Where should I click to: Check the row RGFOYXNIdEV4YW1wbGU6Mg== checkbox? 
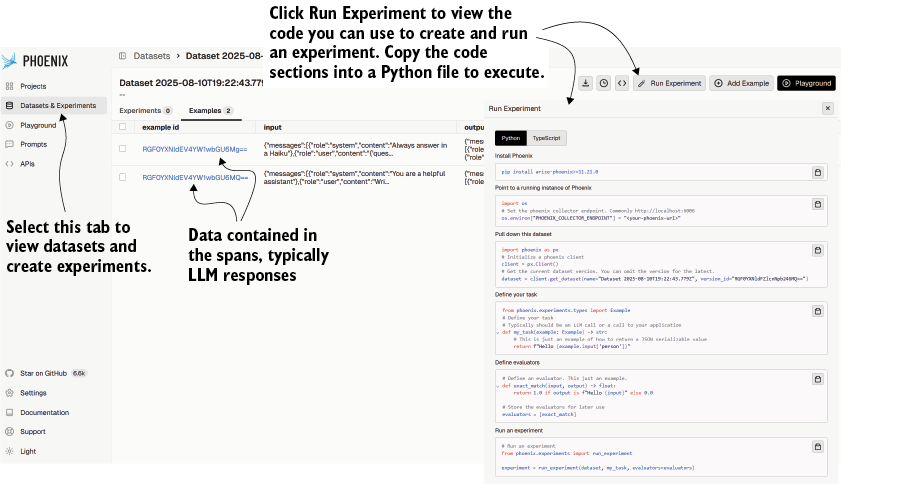pos(122,149)
